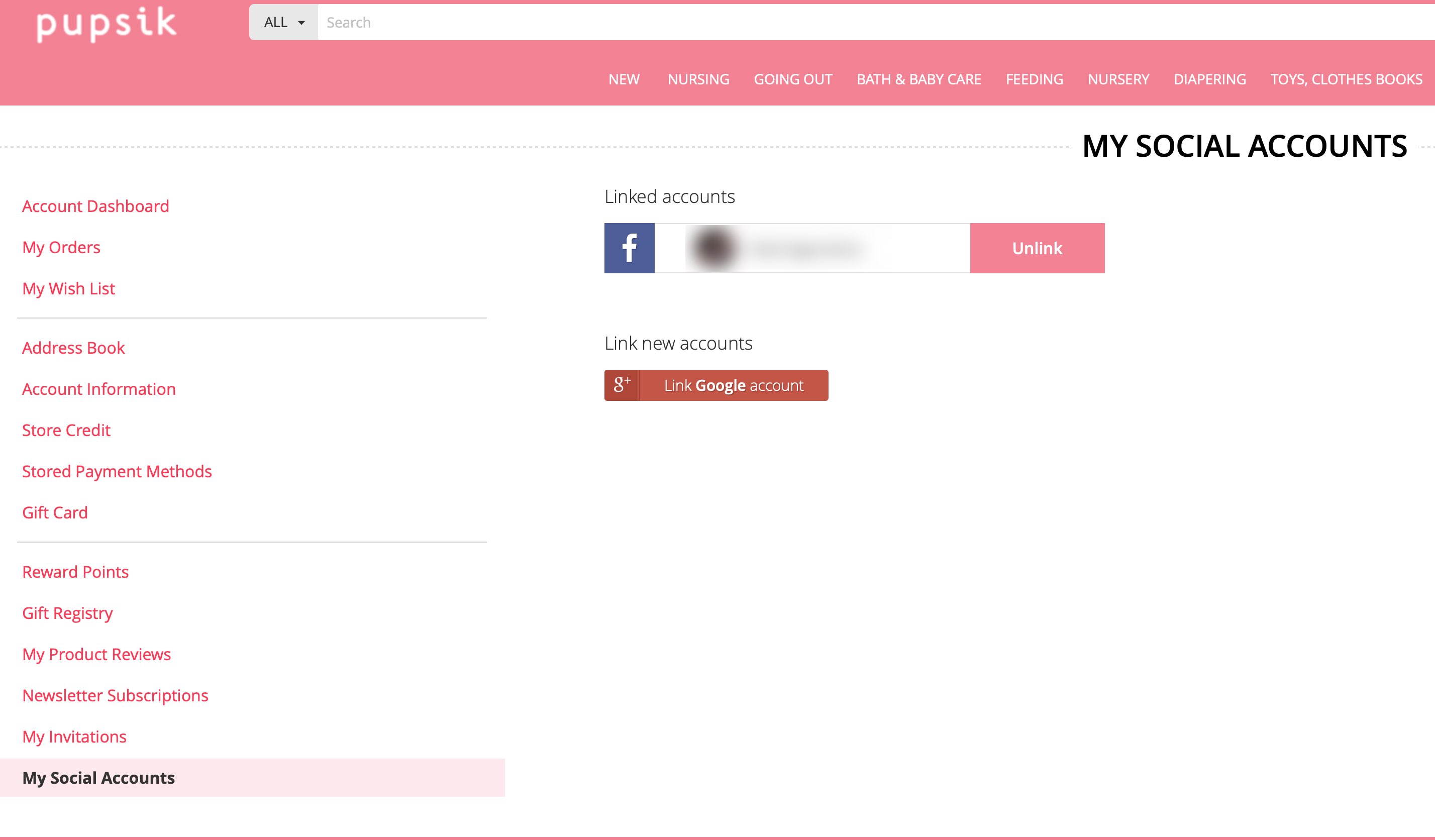Click the pupsik logo
This screenshot has height=840, width=1435.
[x=107, y=24]
